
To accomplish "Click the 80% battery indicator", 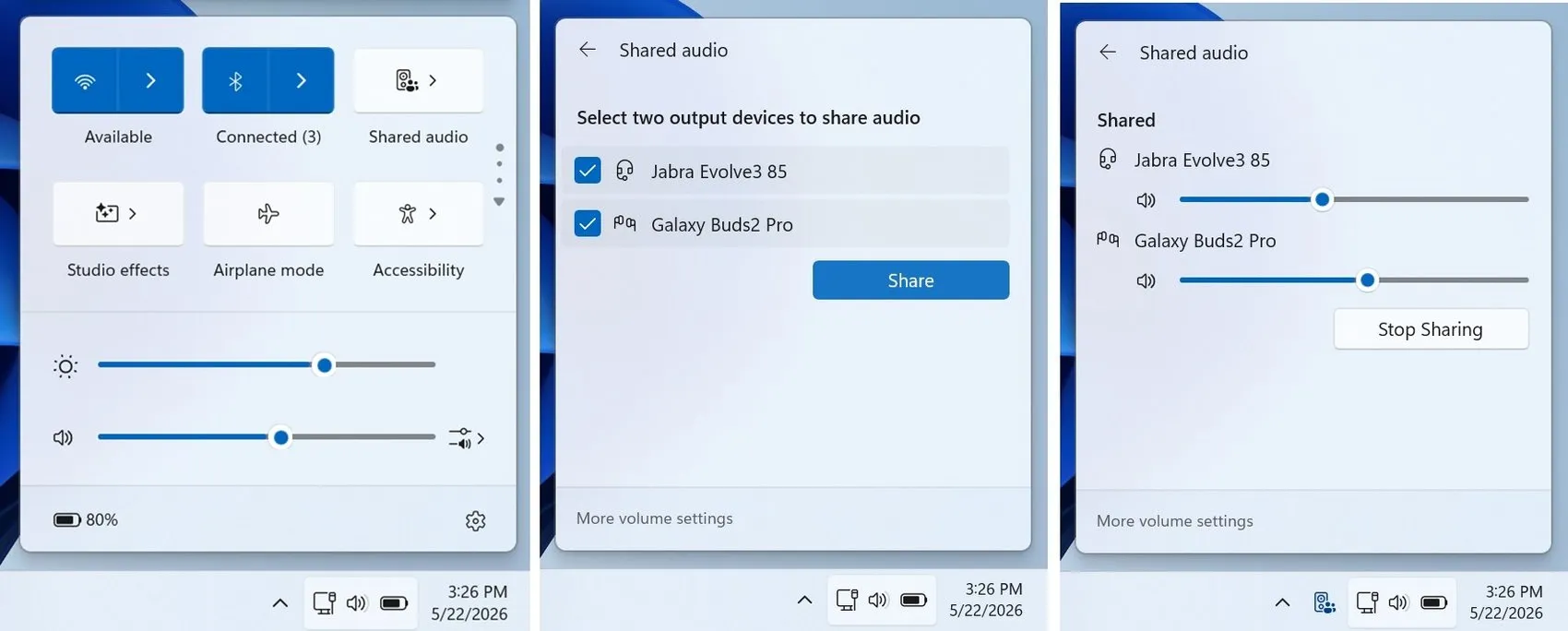I will click(86, 520).
